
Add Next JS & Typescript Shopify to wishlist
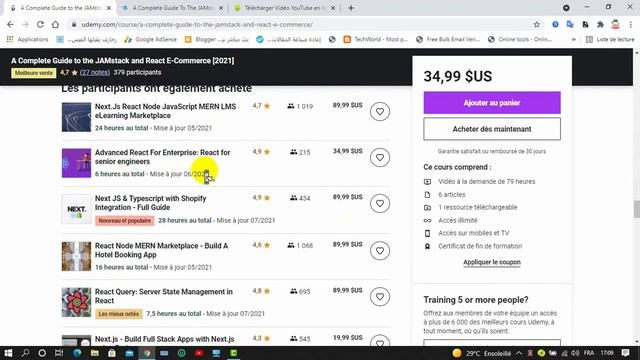pyautogui.click(x=380, y=203)
